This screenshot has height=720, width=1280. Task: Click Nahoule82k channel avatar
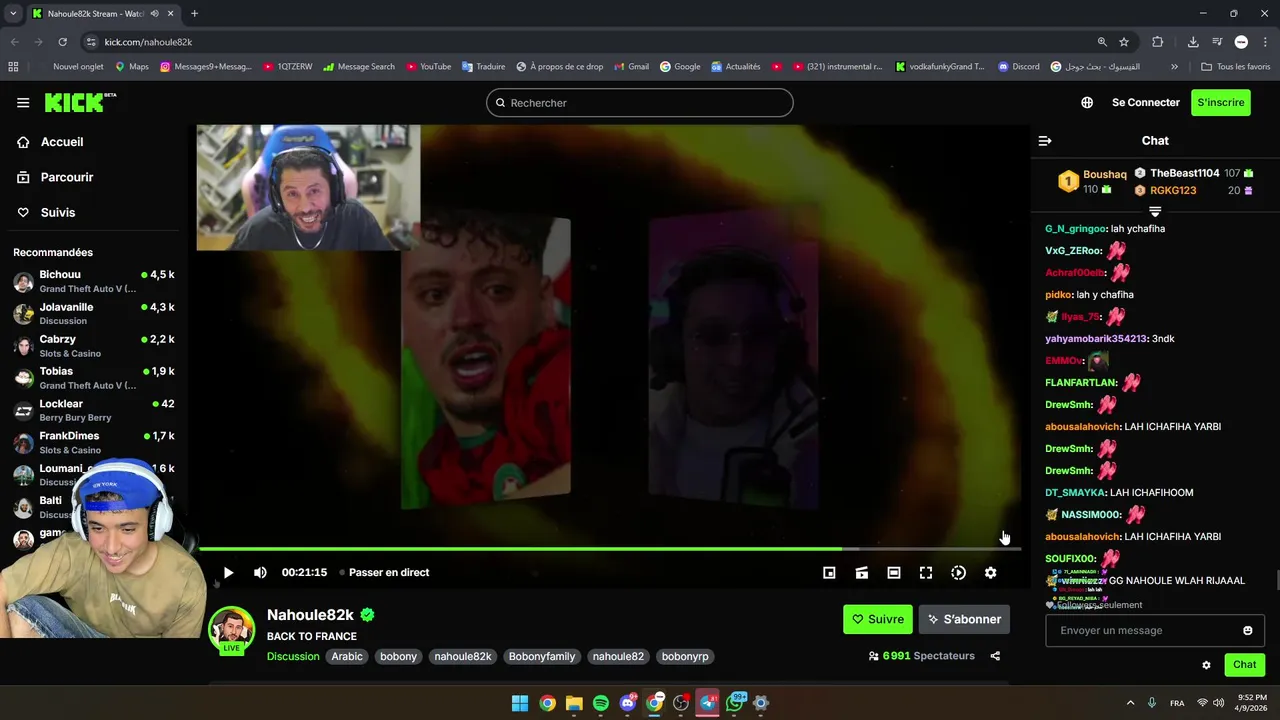tap(231, 630)
